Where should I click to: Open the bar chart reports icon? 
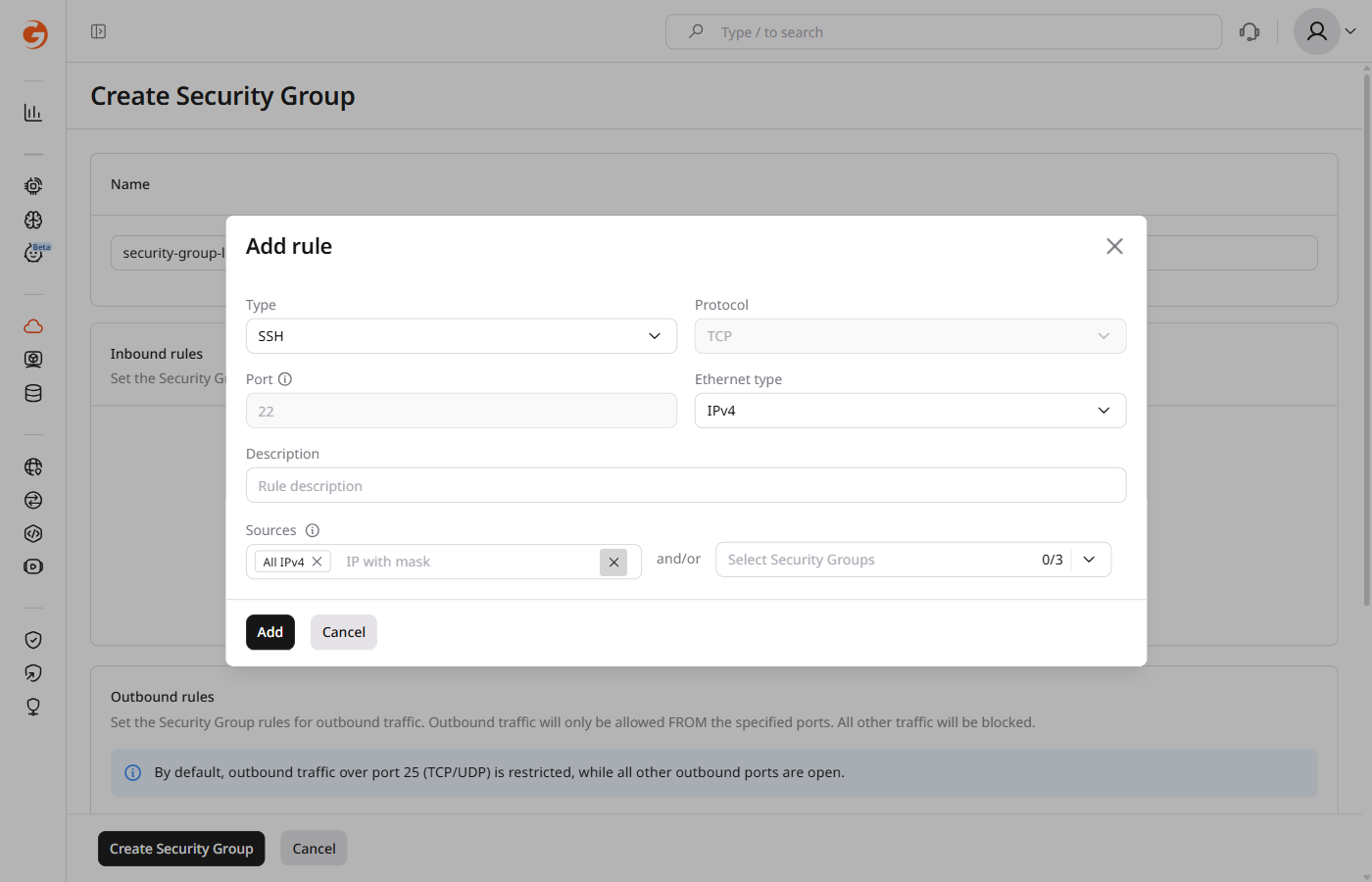pos(33,113)
